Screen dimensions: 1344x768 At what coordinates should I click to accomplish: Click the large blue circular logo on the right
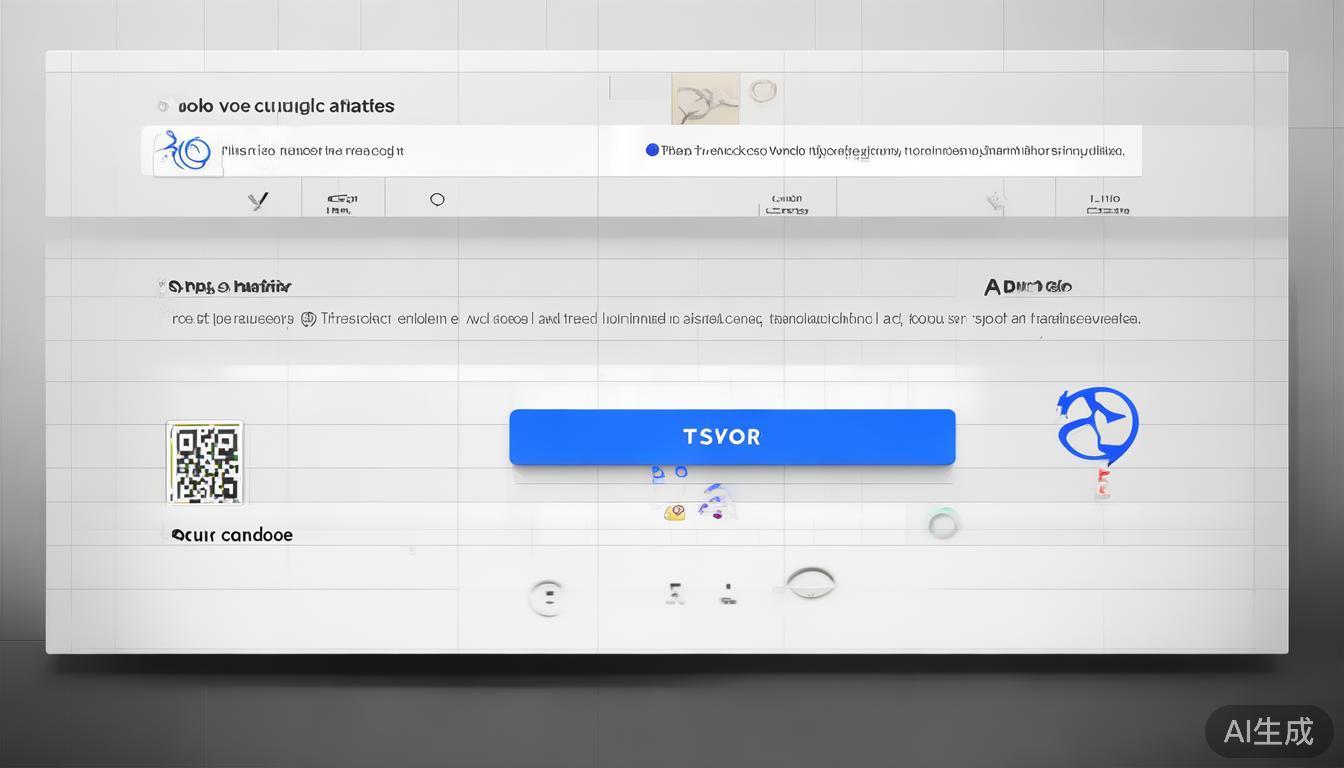pos(1097,425)
